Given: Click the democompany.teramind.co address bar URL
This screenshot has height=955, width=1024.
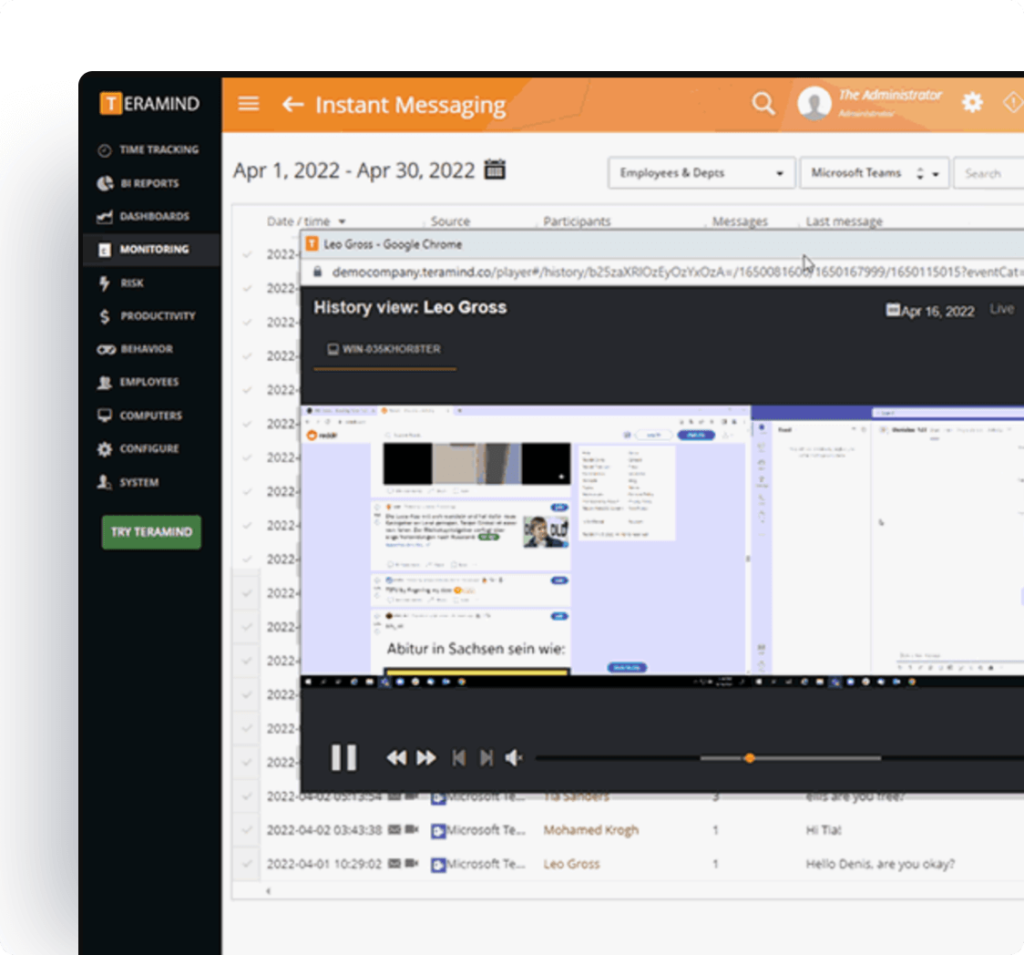Looking at the screenshot, I should [x=678, y=272].
